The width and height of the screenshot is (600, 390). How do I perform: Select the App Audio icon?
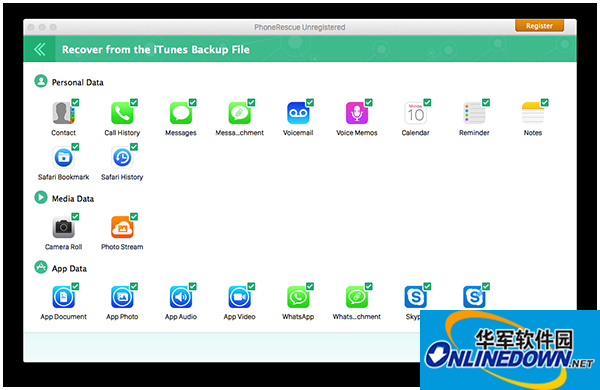tap(181, 297)
